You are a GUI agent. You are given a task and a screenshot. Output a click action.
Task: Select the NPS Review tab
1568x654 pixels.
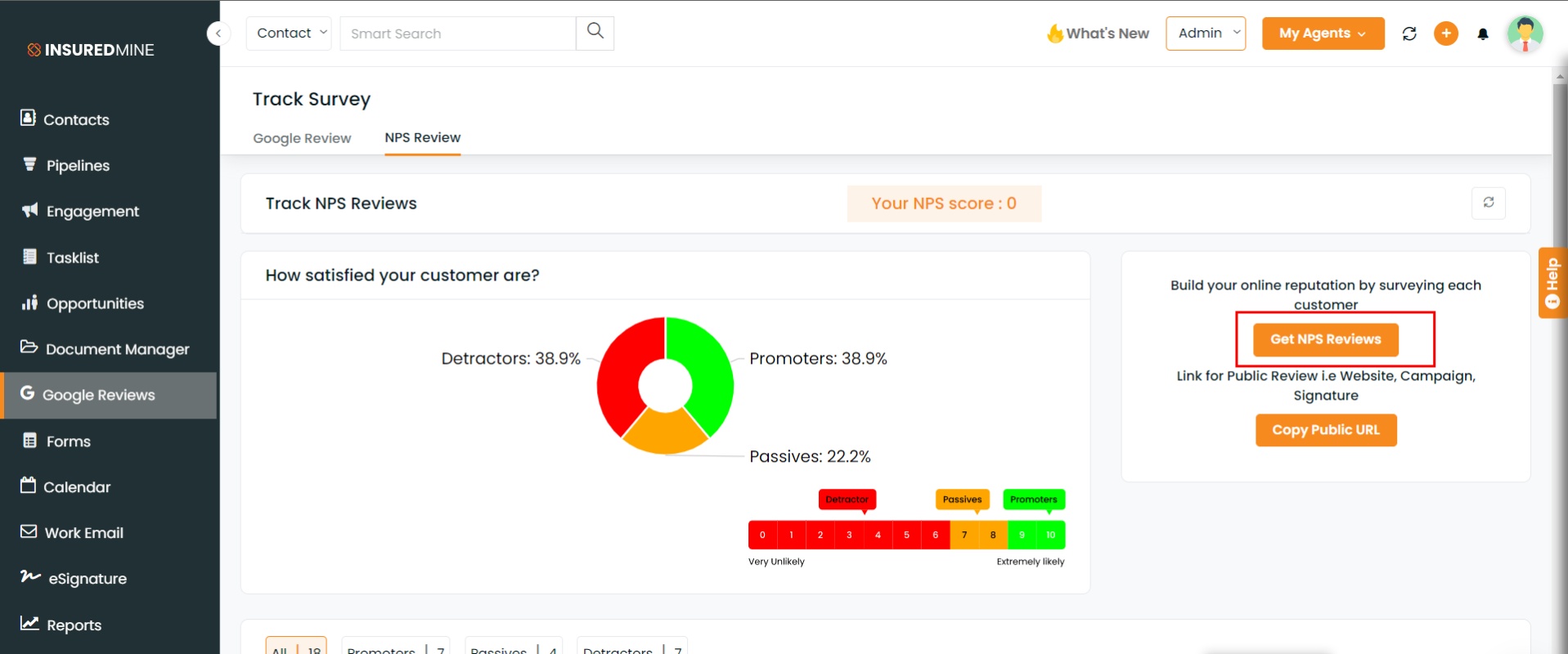(x=423, y=137)
